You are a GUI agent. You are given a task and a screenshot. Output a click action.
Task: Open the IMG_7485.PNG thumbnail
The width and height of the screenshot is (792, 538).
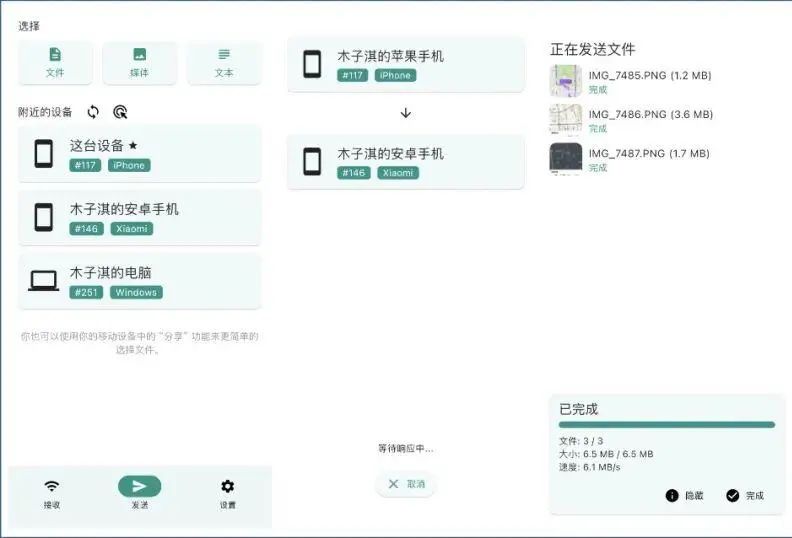[x=566, y=81]
